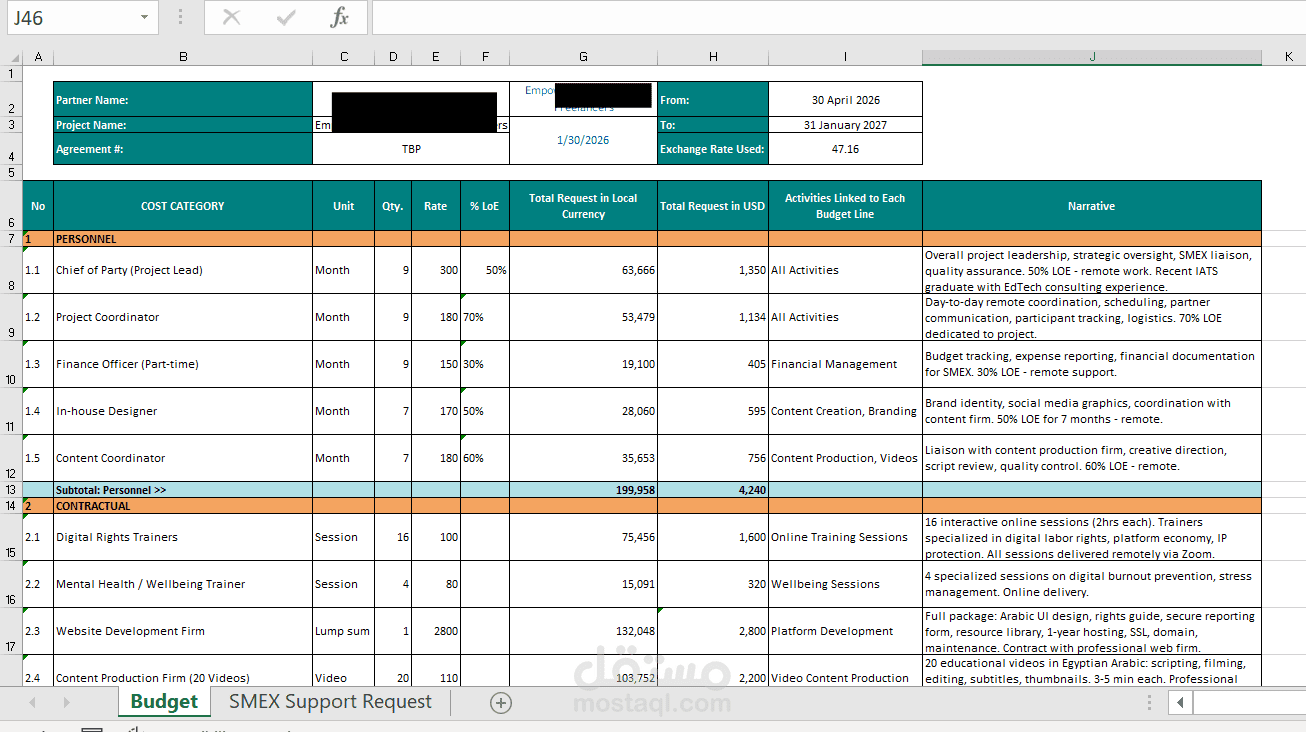Click previous sheet navigation arrow

click(32, 703)
